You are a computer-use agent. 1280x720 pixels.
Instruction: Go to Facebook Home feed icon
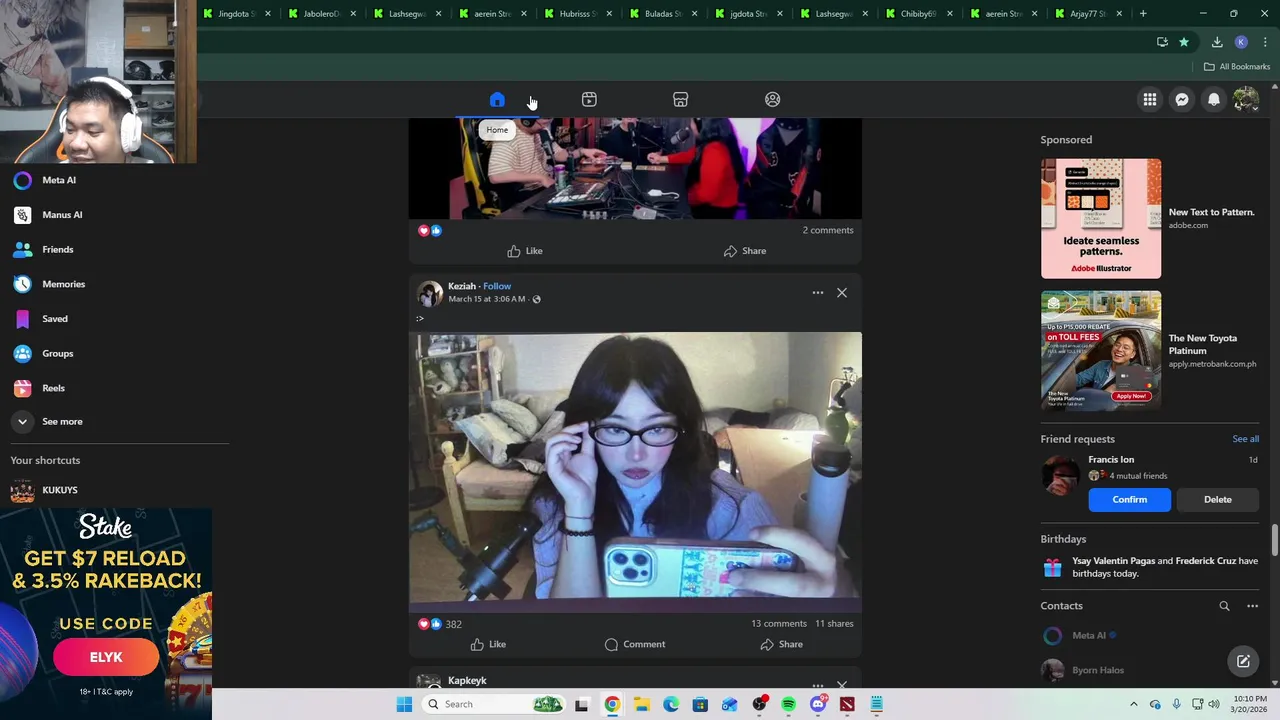pyautogui.click(x=497, y=100)
